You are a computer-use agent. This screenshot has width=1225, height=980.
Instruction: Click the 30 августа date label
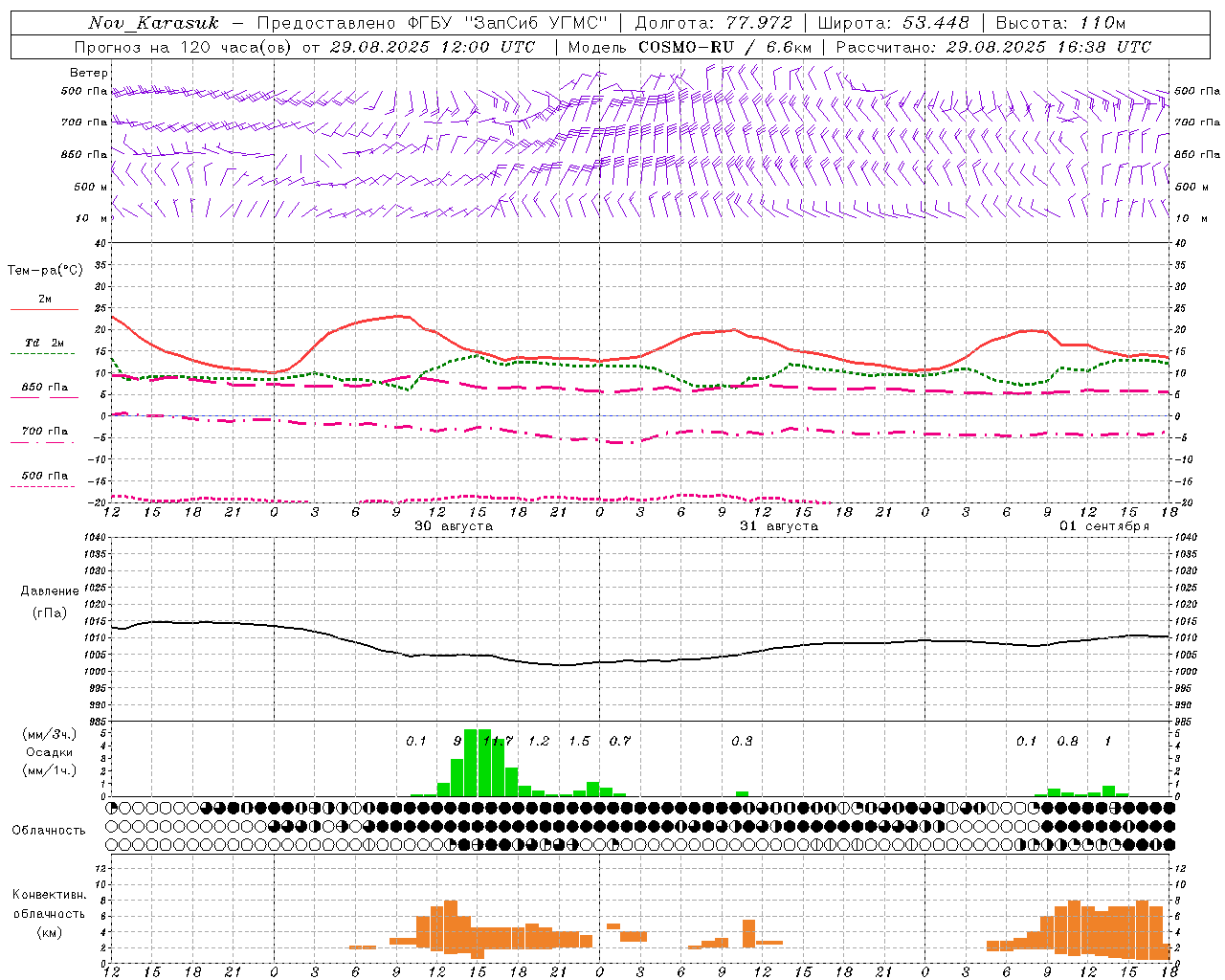point(454,526)
